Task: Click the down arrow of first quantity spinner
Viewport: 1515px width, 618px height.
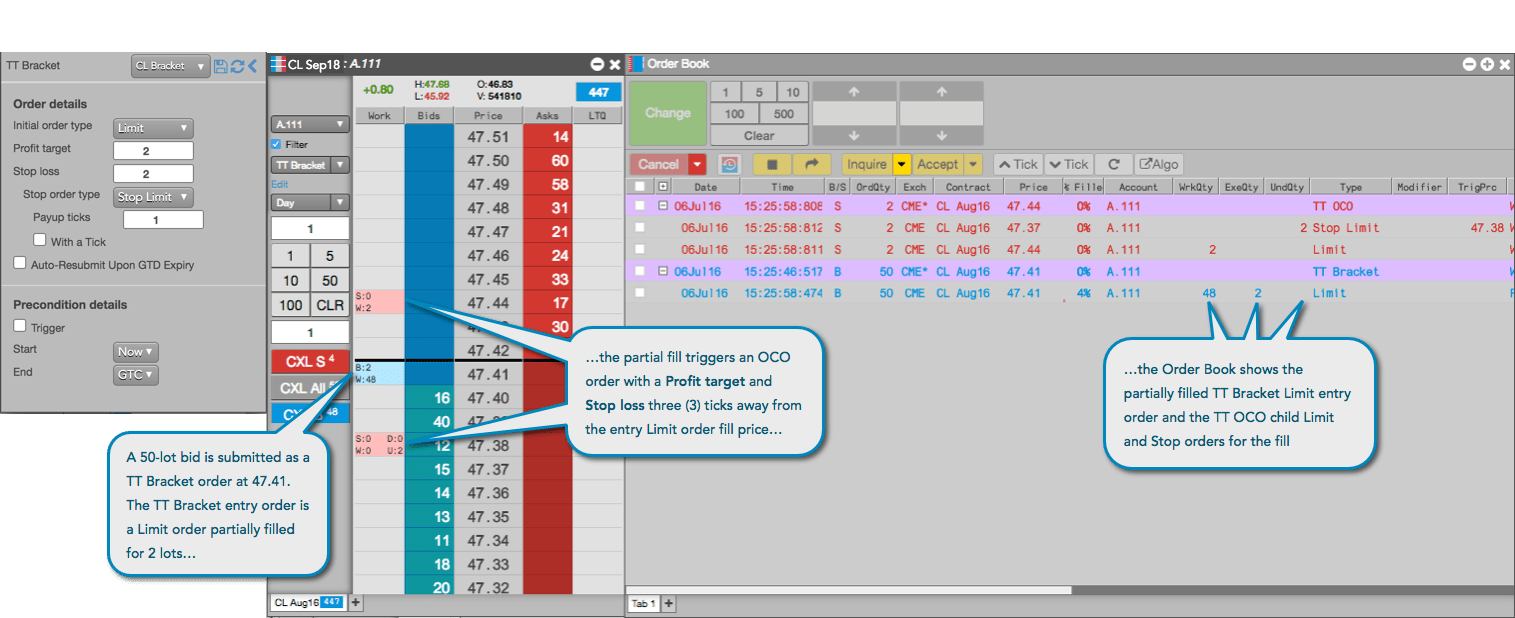Action: tap(854, 136)
